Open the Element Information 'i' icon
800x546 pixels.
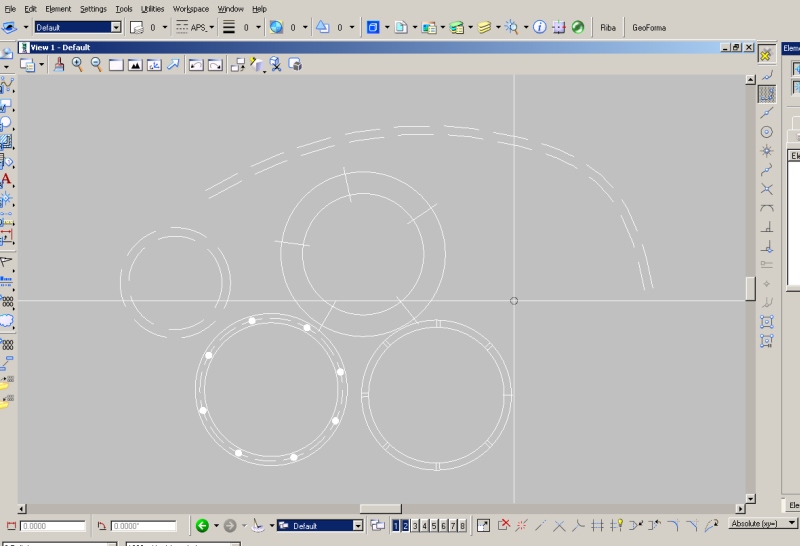[x=540, y=27]
